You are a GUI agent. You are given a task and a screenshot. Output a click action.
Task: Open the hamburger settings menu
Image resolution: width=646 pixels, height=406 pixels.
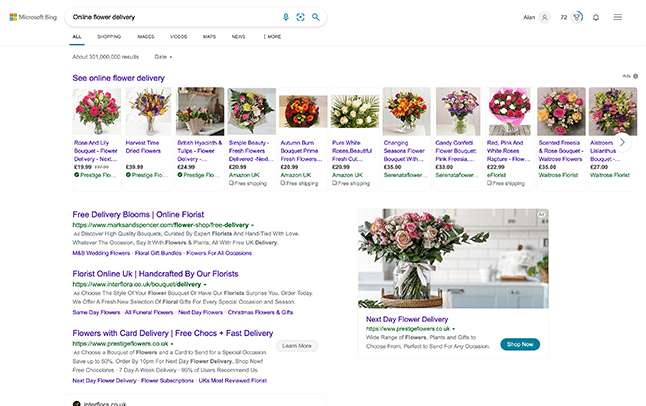(618, 17)
